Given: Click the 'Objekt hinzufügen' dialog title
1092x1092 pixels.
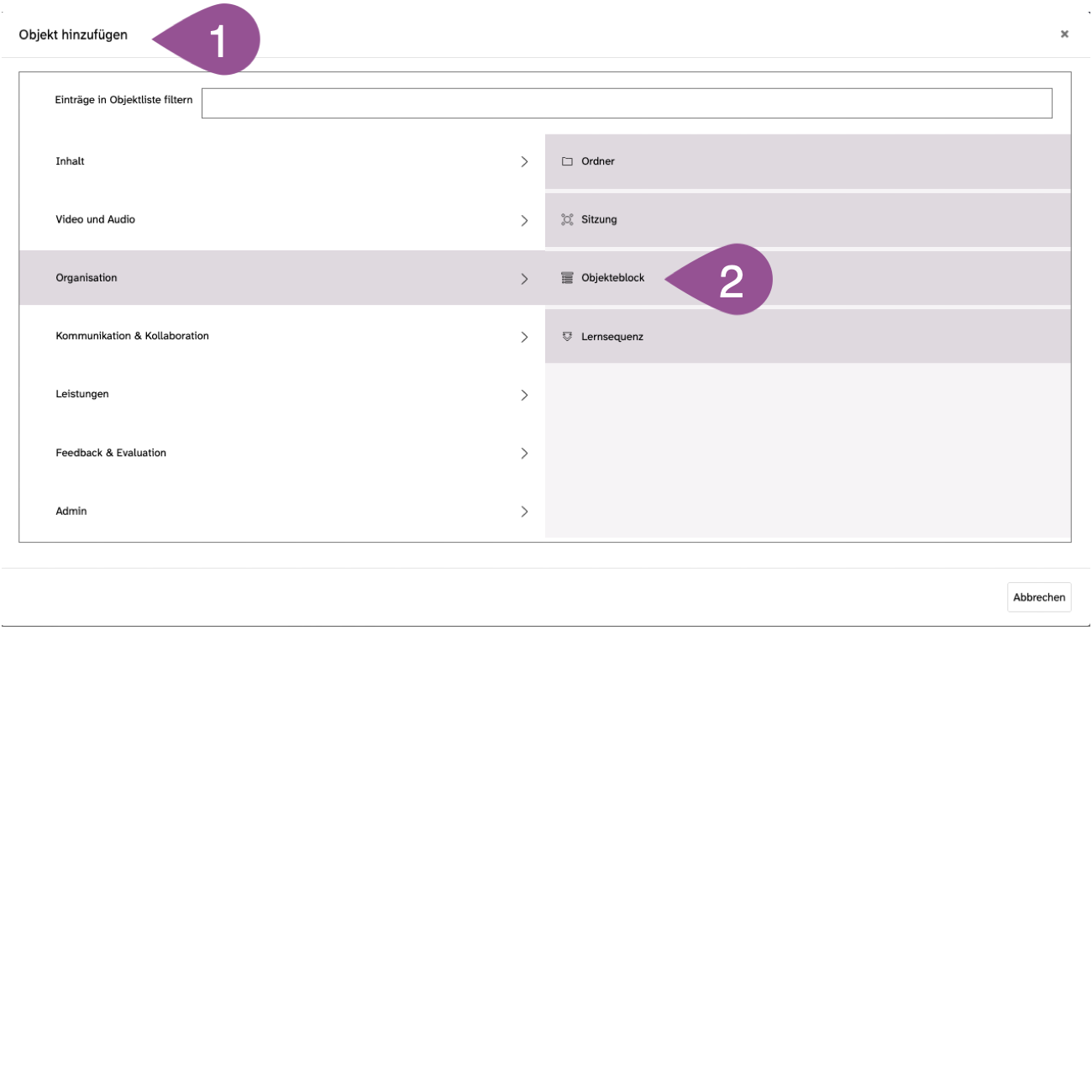Looking at the screenshot, I should coord(73,34).
